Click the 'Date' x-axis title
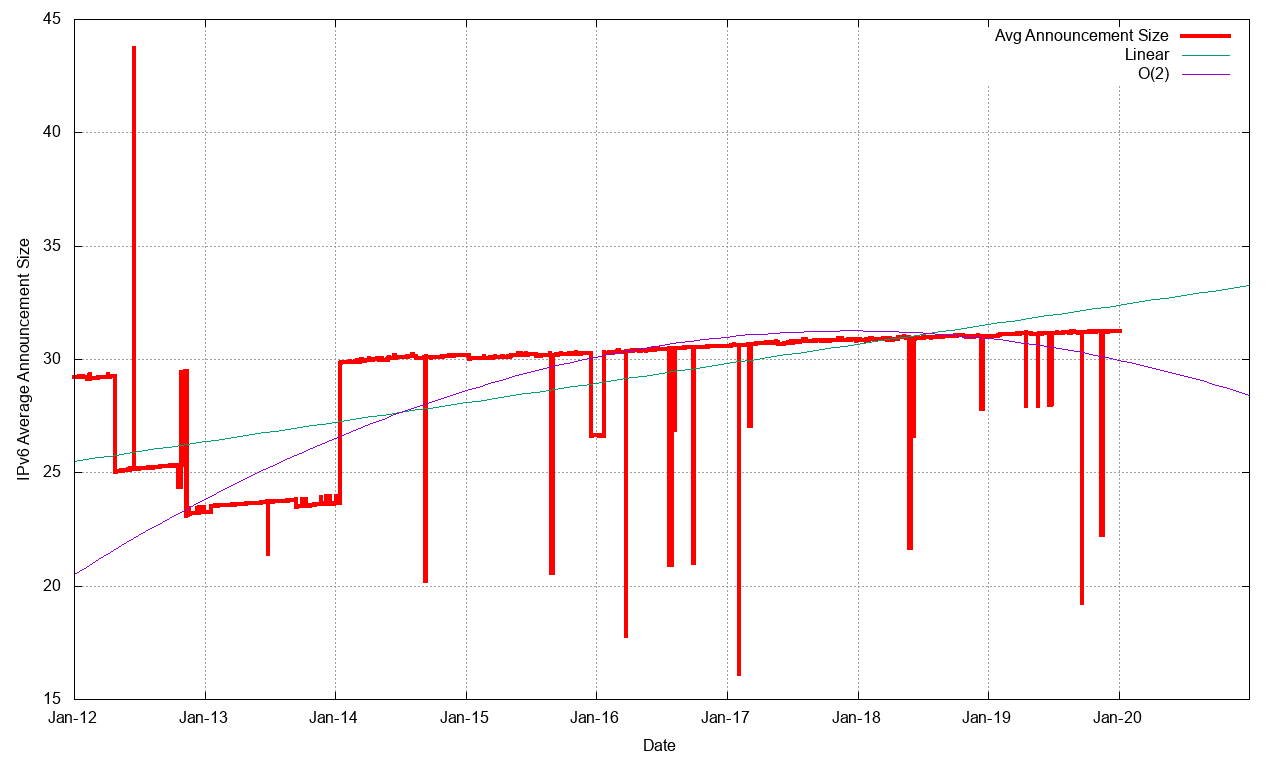 659,745
